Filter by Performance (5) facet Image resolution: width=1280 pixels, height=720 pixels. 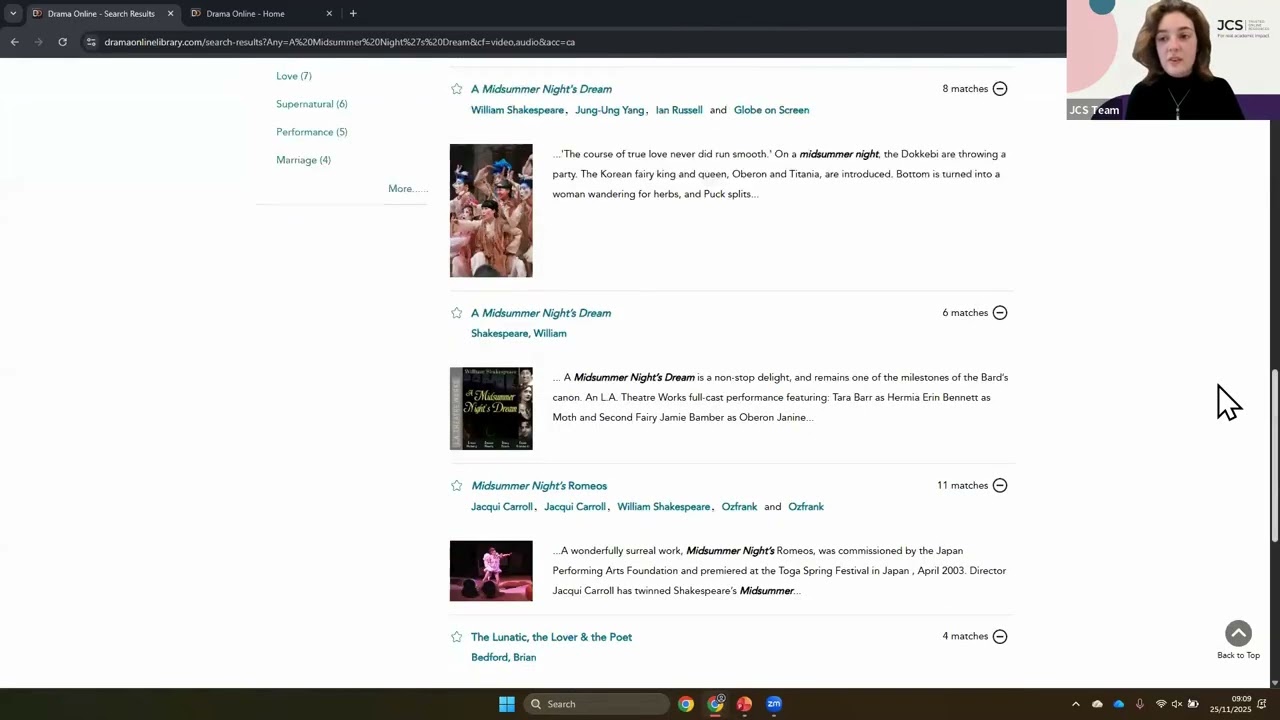coord(312,132)
